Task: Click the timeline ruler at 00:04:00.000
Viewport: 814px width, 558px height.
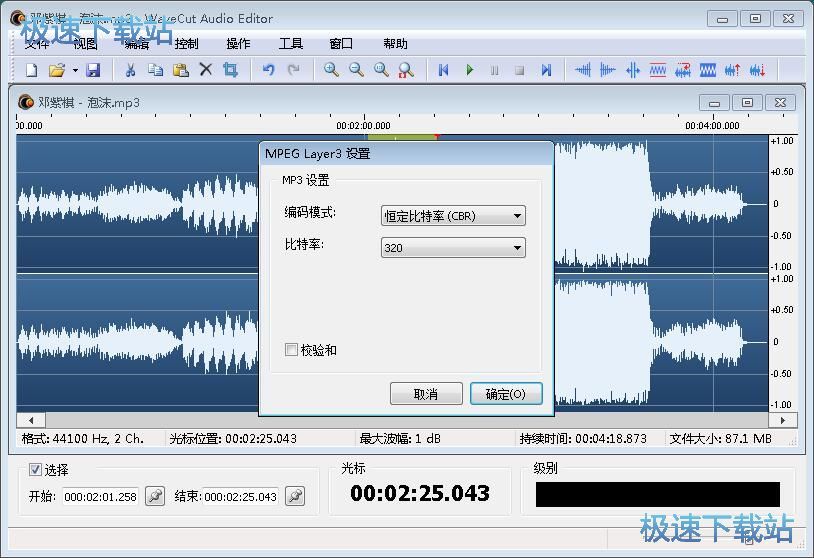Action: (x=712, y=125)
